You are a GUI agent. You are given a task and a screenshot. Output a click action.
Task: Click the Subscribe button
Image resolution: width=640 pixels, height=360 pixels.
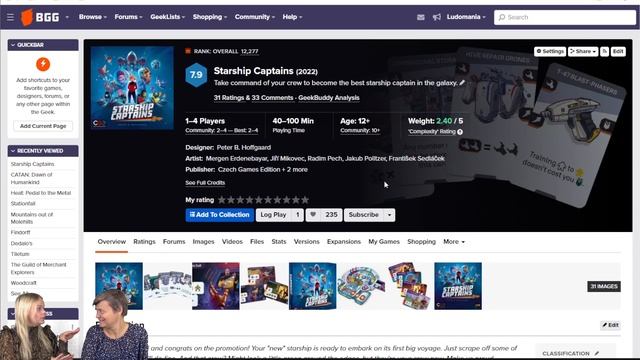(x=364, y=215)
